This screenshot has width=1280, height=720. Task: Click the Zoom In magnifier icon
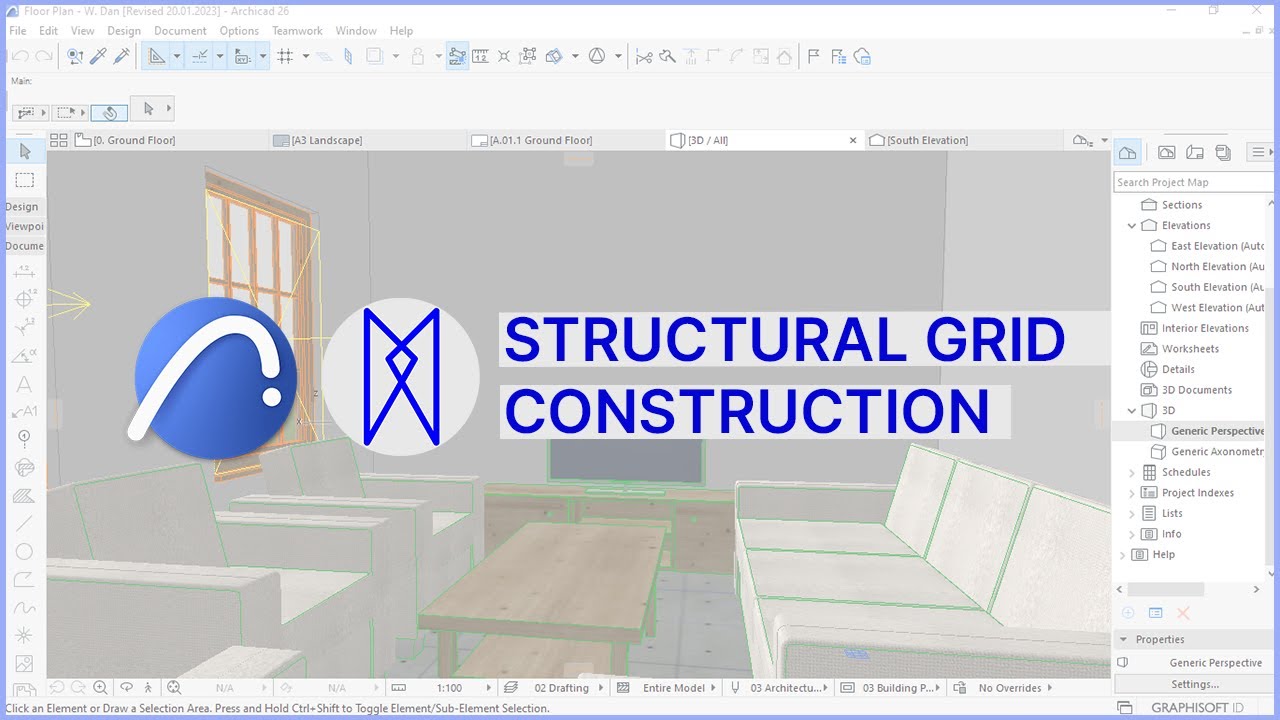[100, 687]
